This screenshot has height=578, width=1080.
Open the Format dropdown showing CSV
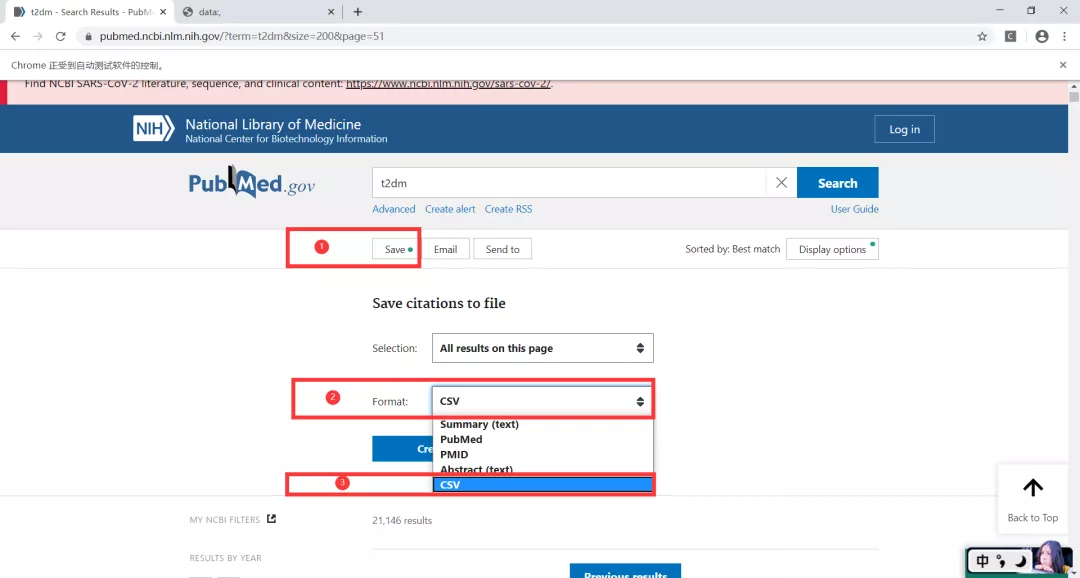pyautogui.click(x=543, y=401)
